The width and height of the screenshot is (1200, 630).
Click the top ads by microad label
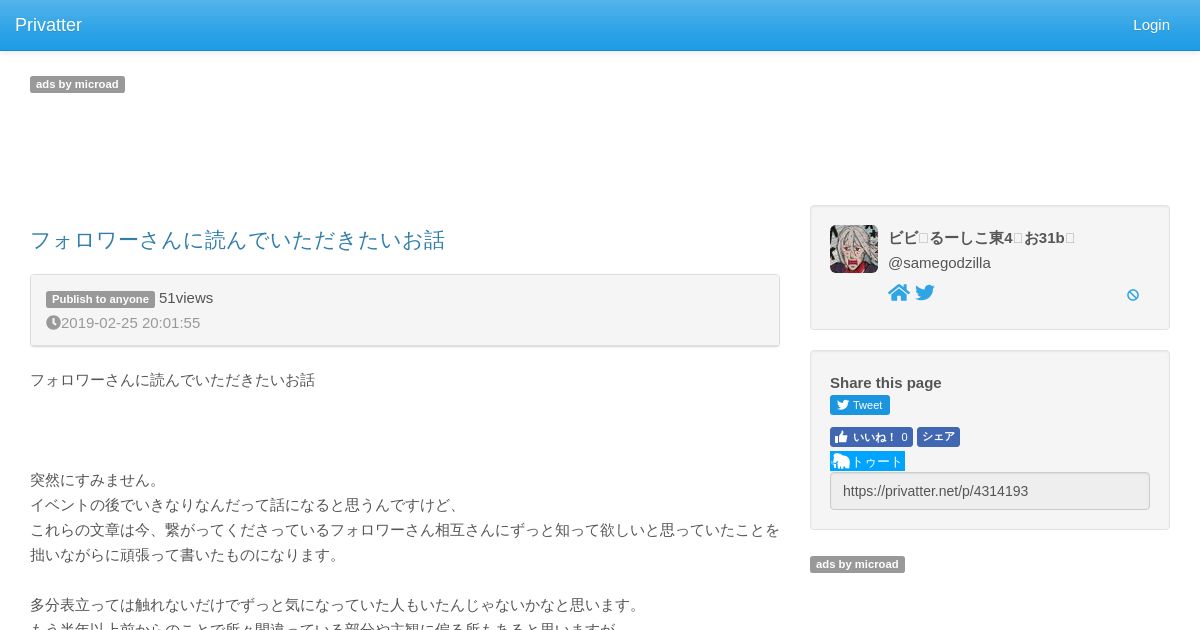[77, 85]
